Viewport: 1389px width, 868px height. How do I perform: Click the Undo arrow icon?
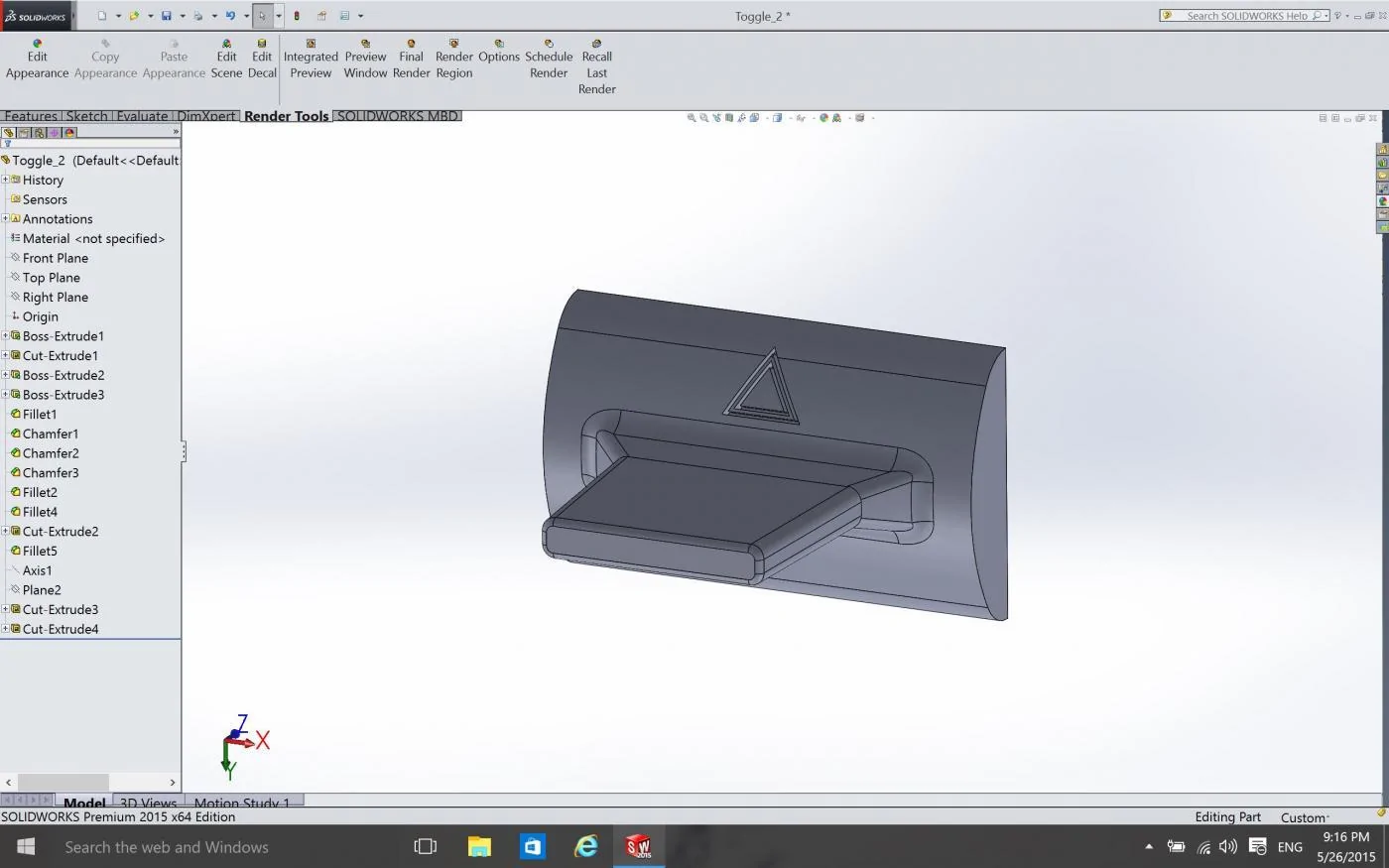pos(230,16)
